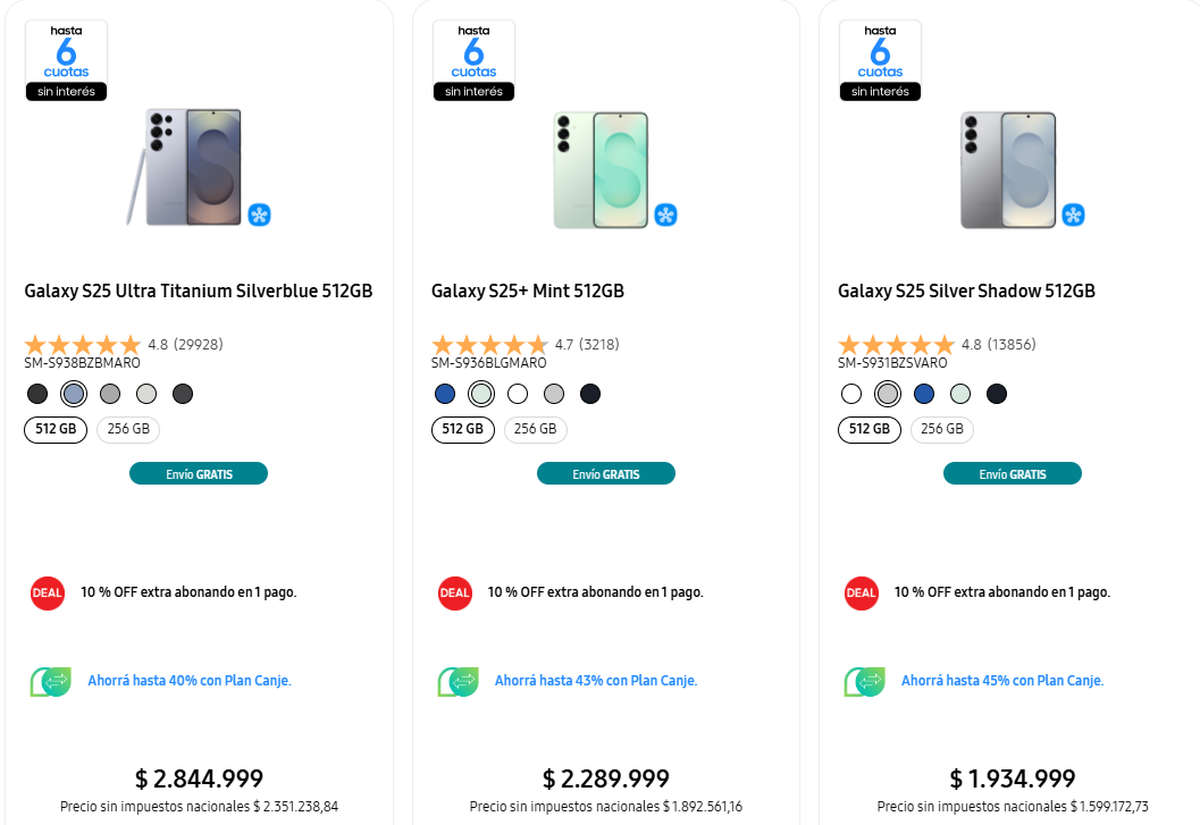Select 512 GB option for Galaxy S25+ Mint
The height and width of the screenshot is (825, 1200).
tap(463, 429)
